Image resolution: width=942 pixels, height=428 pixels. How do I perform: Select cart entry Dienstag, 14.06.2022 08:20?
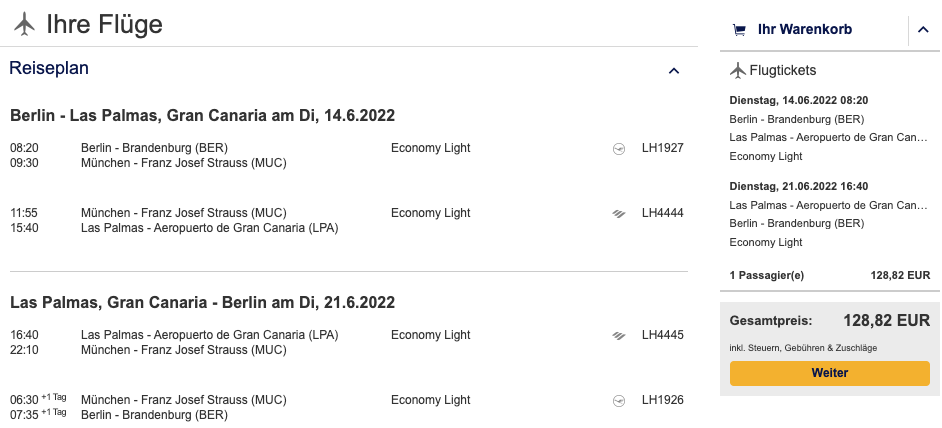pyautogui.click(x=798, y=100)
